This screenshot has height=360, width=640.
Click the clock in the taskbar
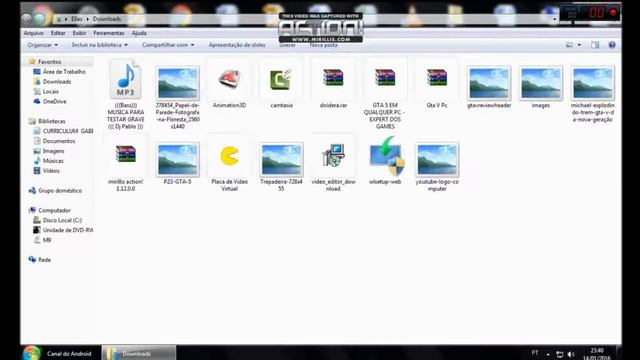(x=597, y=354)
